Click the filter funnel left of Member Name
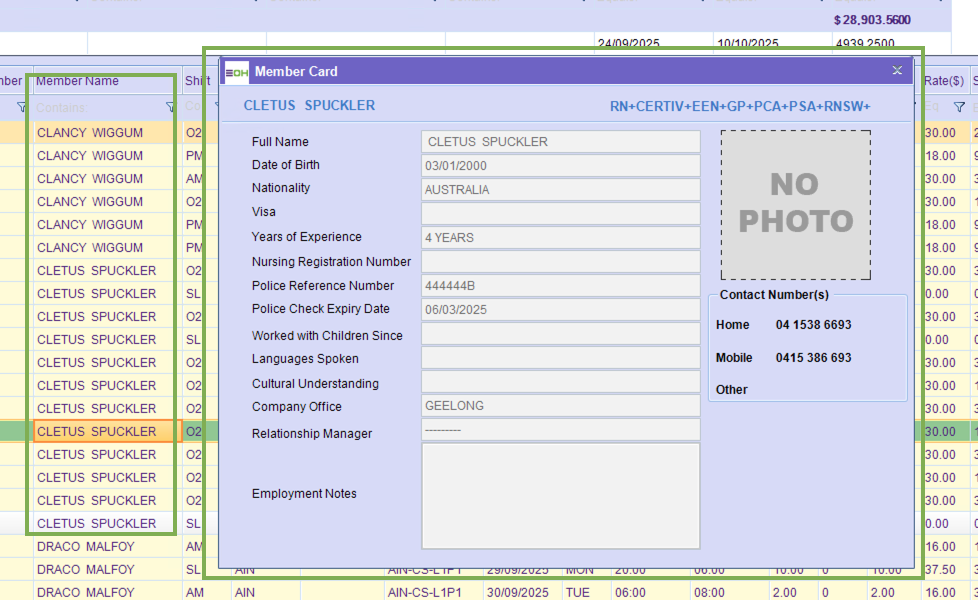 [21, 107]
